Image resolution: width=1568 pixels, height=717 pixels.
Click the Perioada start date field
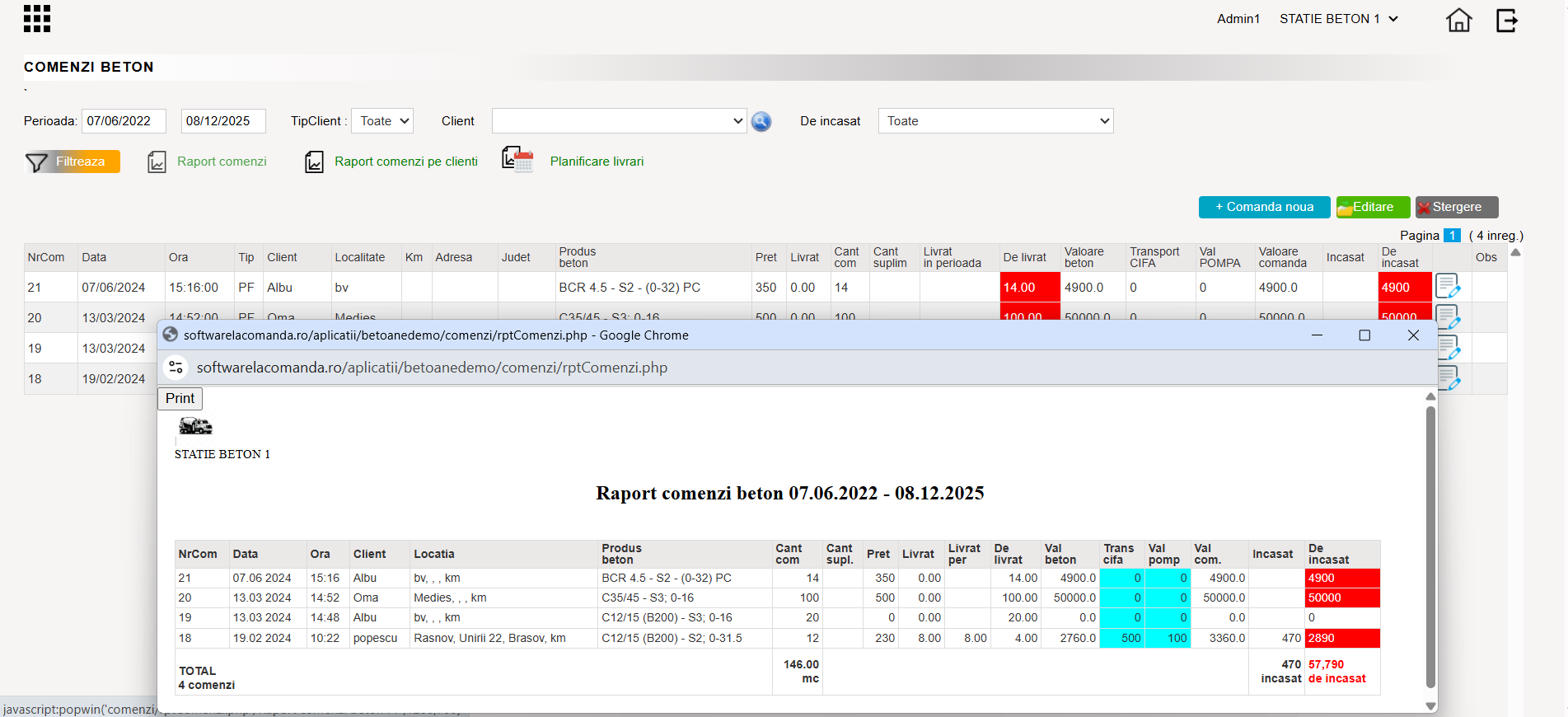click(124, 121)
